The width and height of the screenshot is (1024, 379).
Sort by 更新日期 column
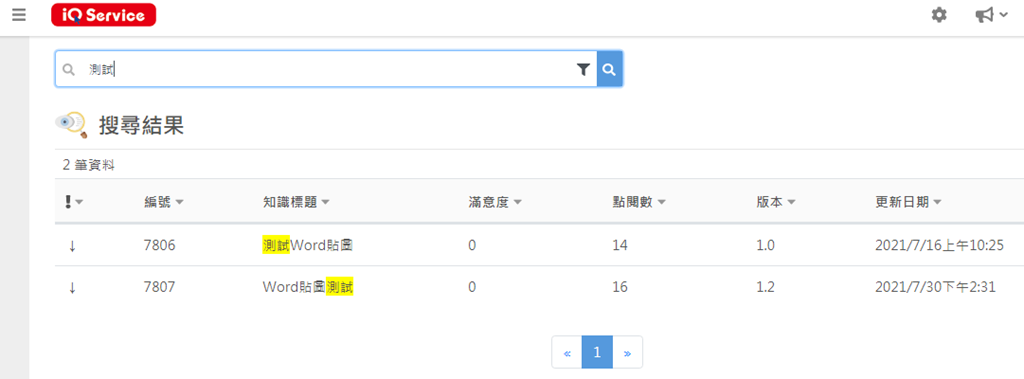tap(908, 202)
